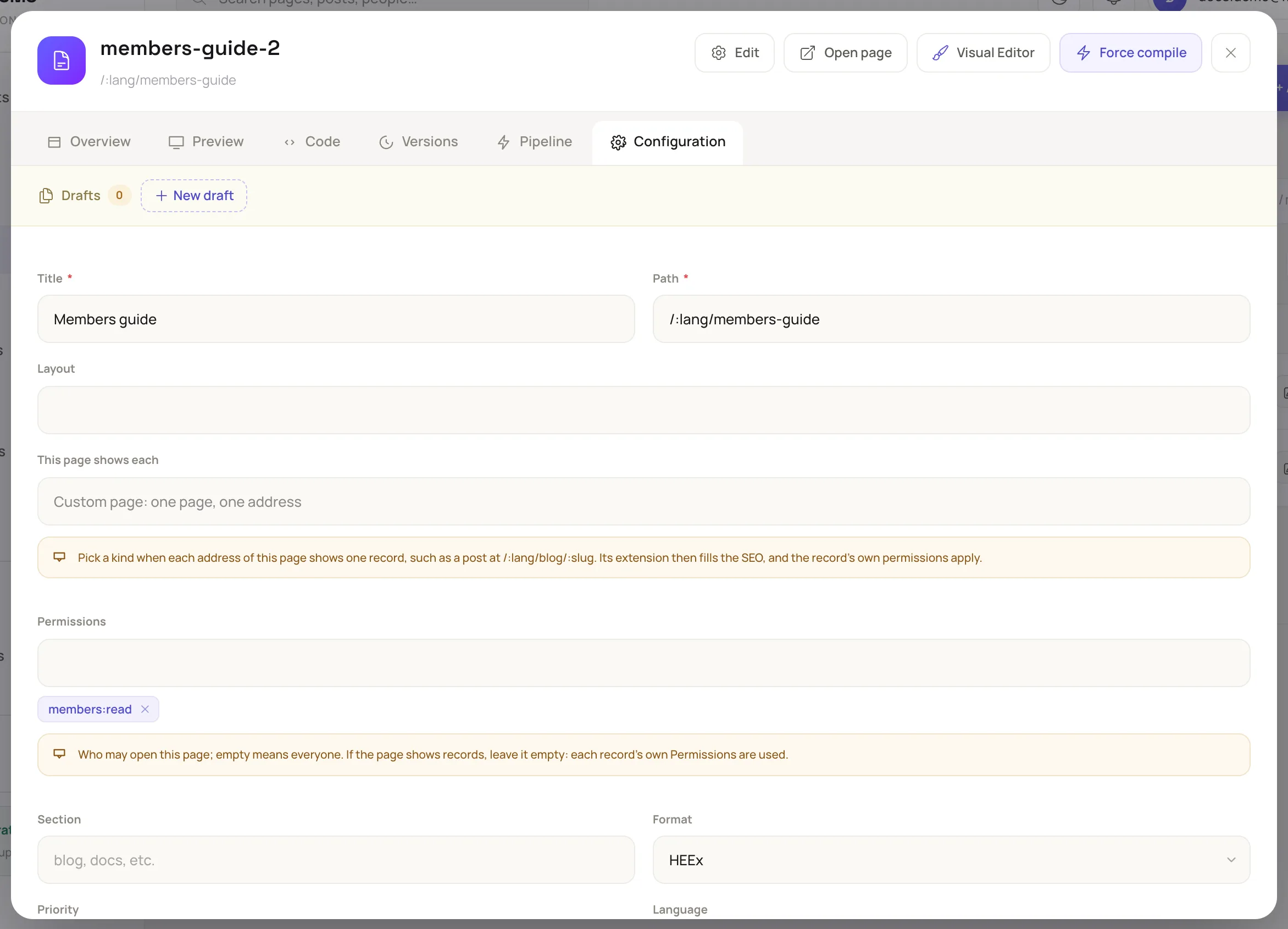This screenshot has width=1288, height=929.
Task: Click the hint icon in 'Who may open' notice
Action: [59, 754]
